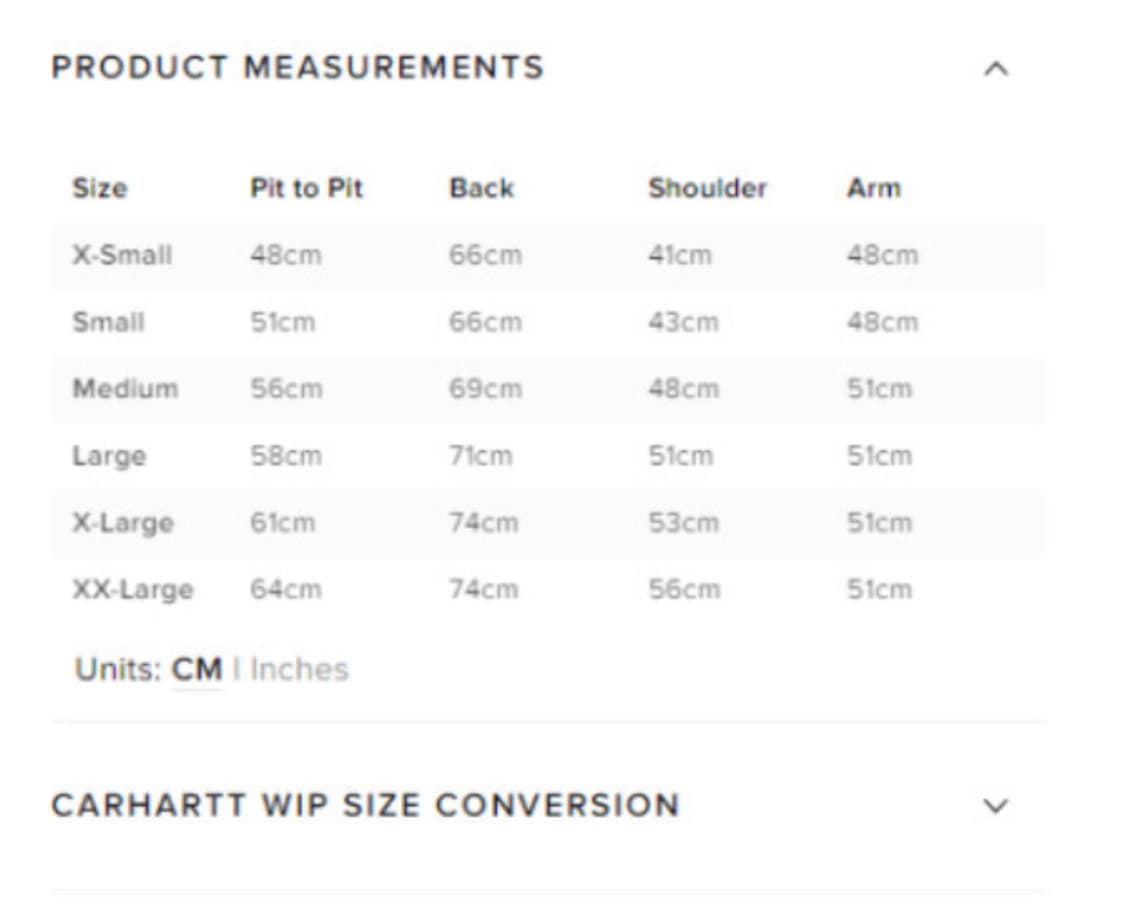Collapse the Product Measurements chevron
The width and height of the screenshot is (1125, 909).
coord(996,69)
